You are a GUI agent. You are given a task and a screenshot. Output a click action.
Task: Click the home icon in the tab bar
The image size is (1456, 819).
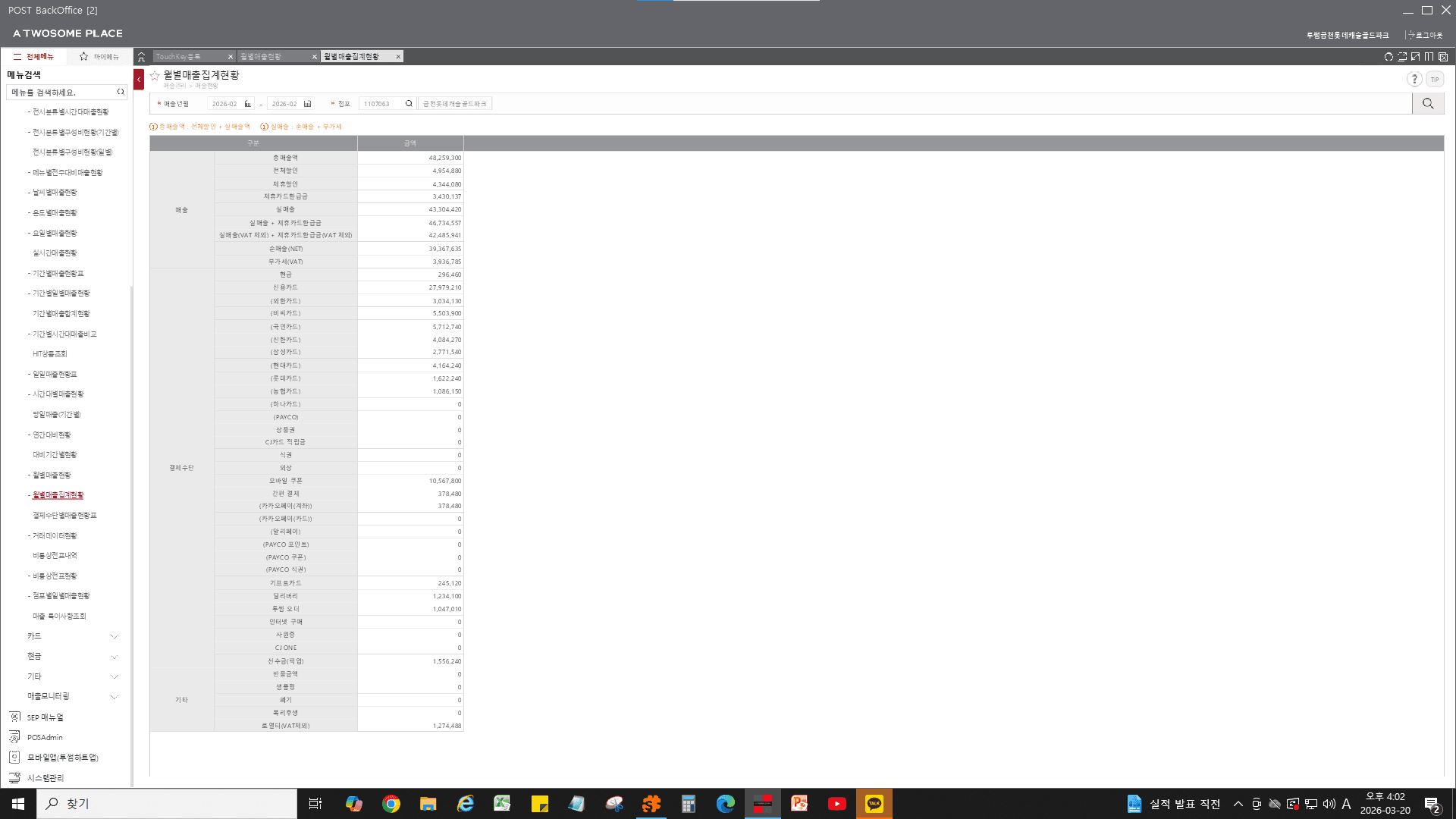pyautogui.click(x=141, y=57)
